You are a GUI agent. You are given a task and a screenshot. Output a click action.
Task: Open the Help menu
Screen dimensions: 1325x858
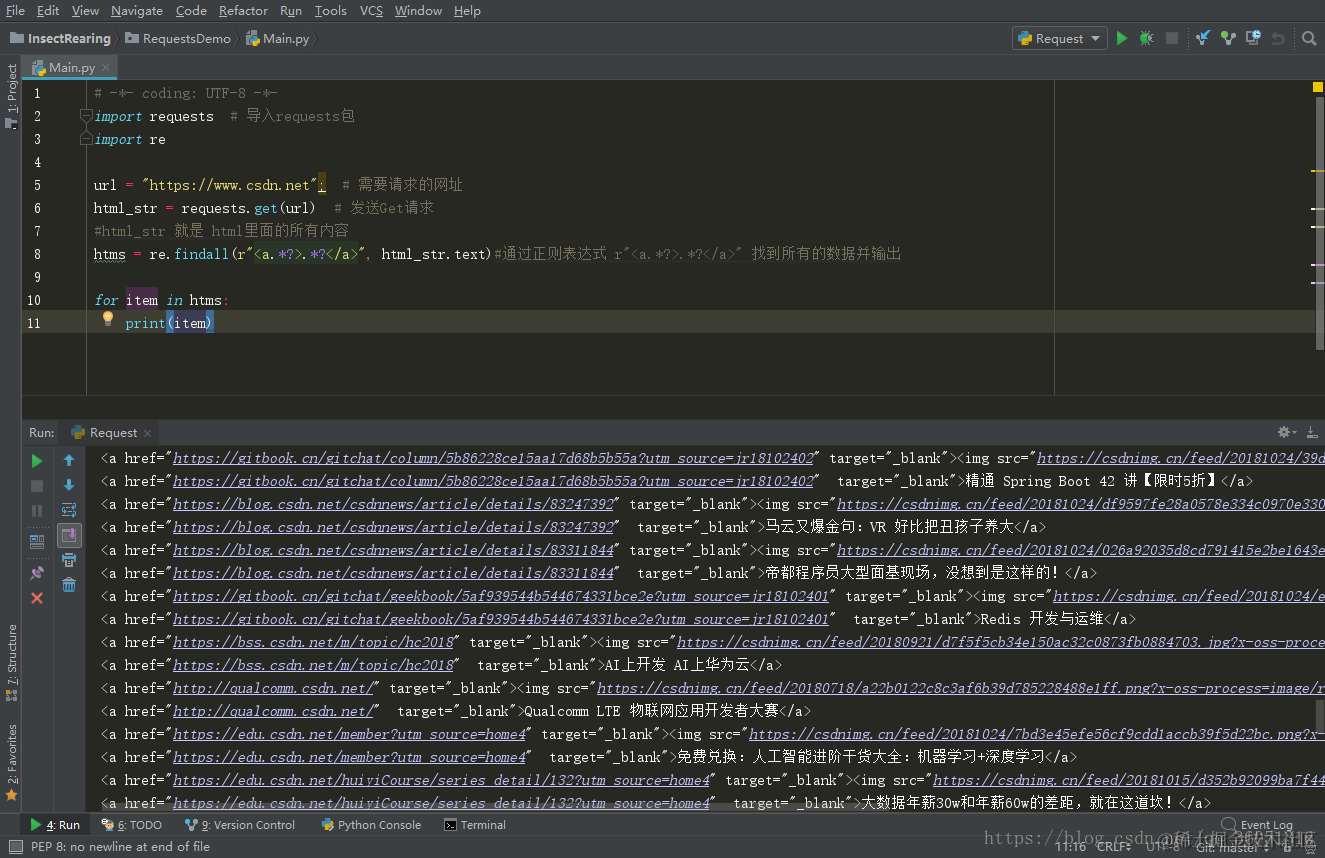coord(467,11)
